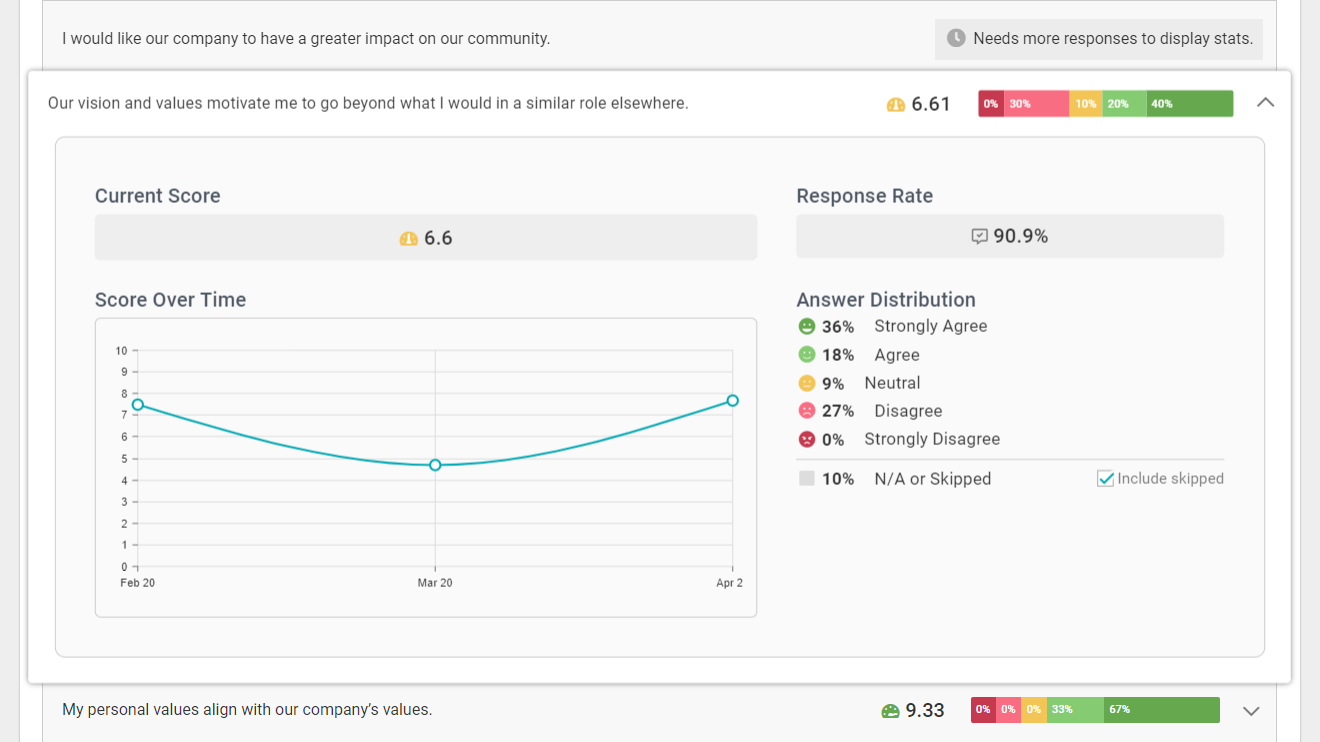Click the 67% green segment in bottom row
The image size is (1320, 742).
coord(1162,710)
